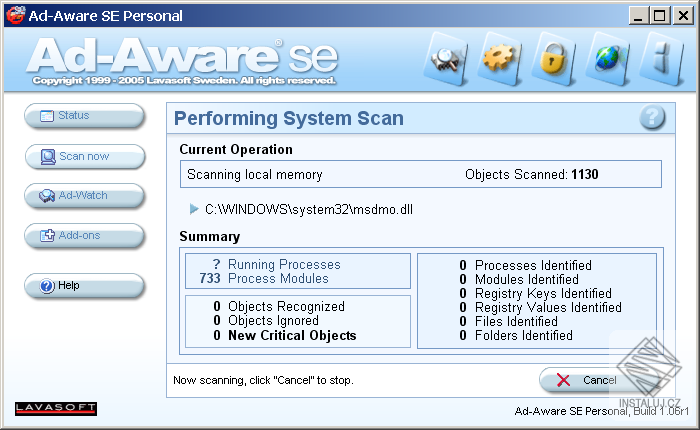Close the Ad-Aware window
700x430 pixels.
pyautogui.click(x=683, y=16)
